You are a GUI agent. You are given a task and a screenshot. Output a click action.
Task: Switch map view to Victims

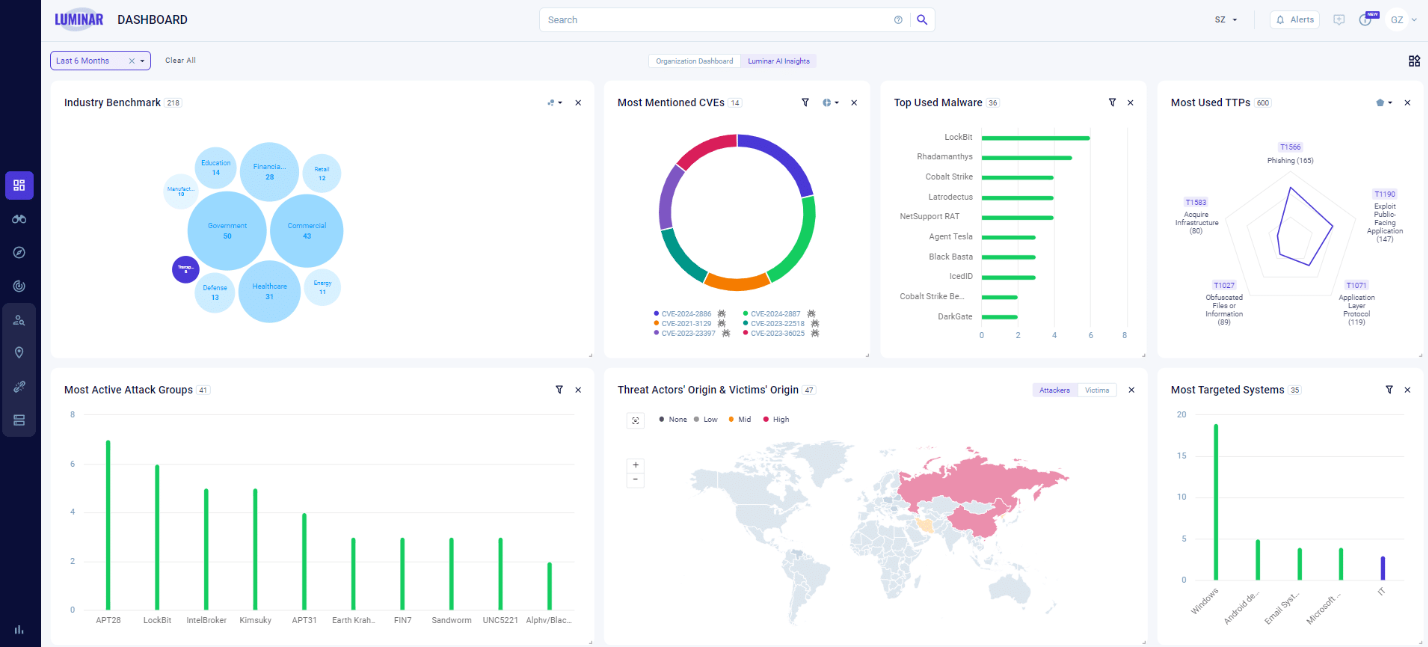tap(1097, 390)
